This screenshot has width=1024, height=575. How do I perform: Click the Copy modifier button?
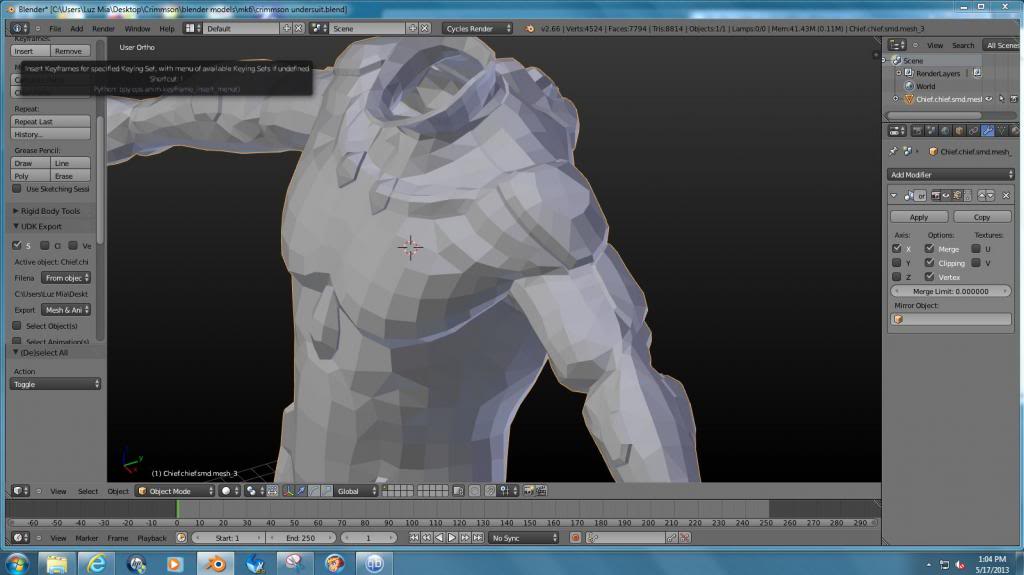[982, 217]
